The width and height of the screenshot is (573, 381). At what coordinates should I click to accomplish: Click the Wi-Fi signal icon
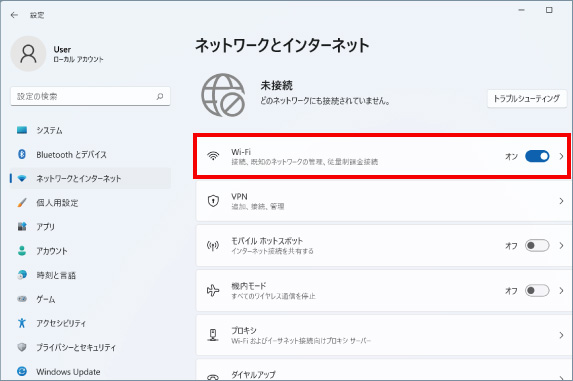pos(213,156)
